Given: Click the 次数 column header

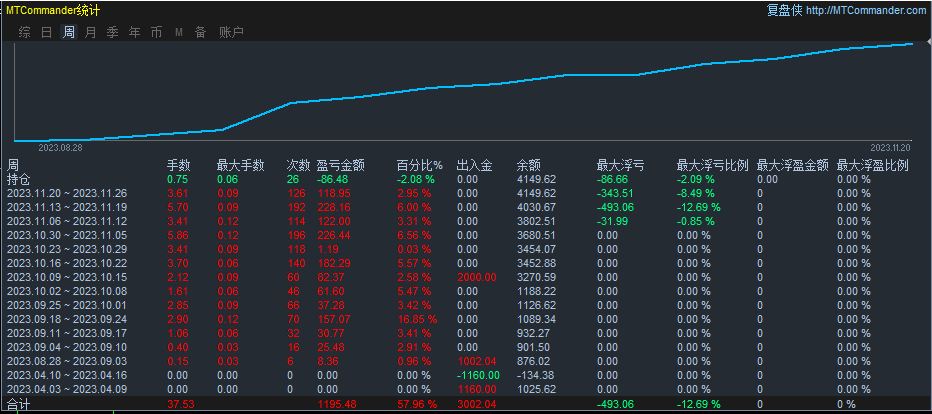Looking at the screenshot, I should click(x=298, y=165).
